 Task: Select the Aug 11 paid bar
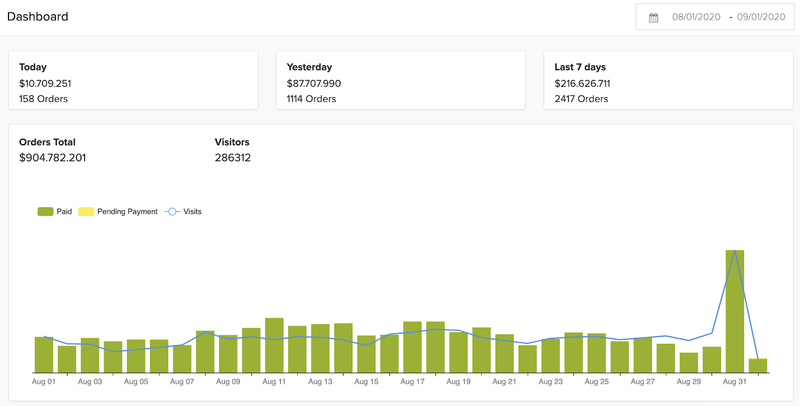pyautogui.click(x=274, y=345)
